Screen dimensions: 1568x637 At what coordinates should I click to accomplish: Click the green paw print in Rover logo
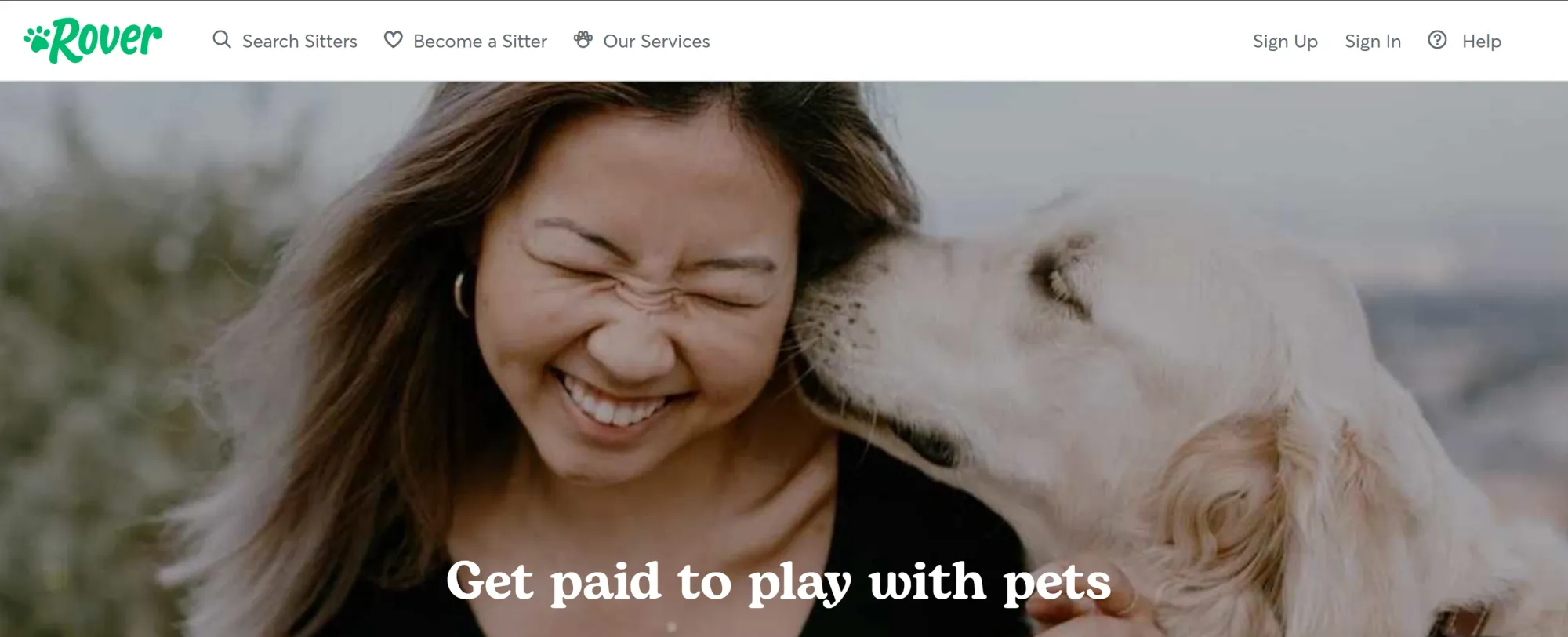[x=37, y=39]
